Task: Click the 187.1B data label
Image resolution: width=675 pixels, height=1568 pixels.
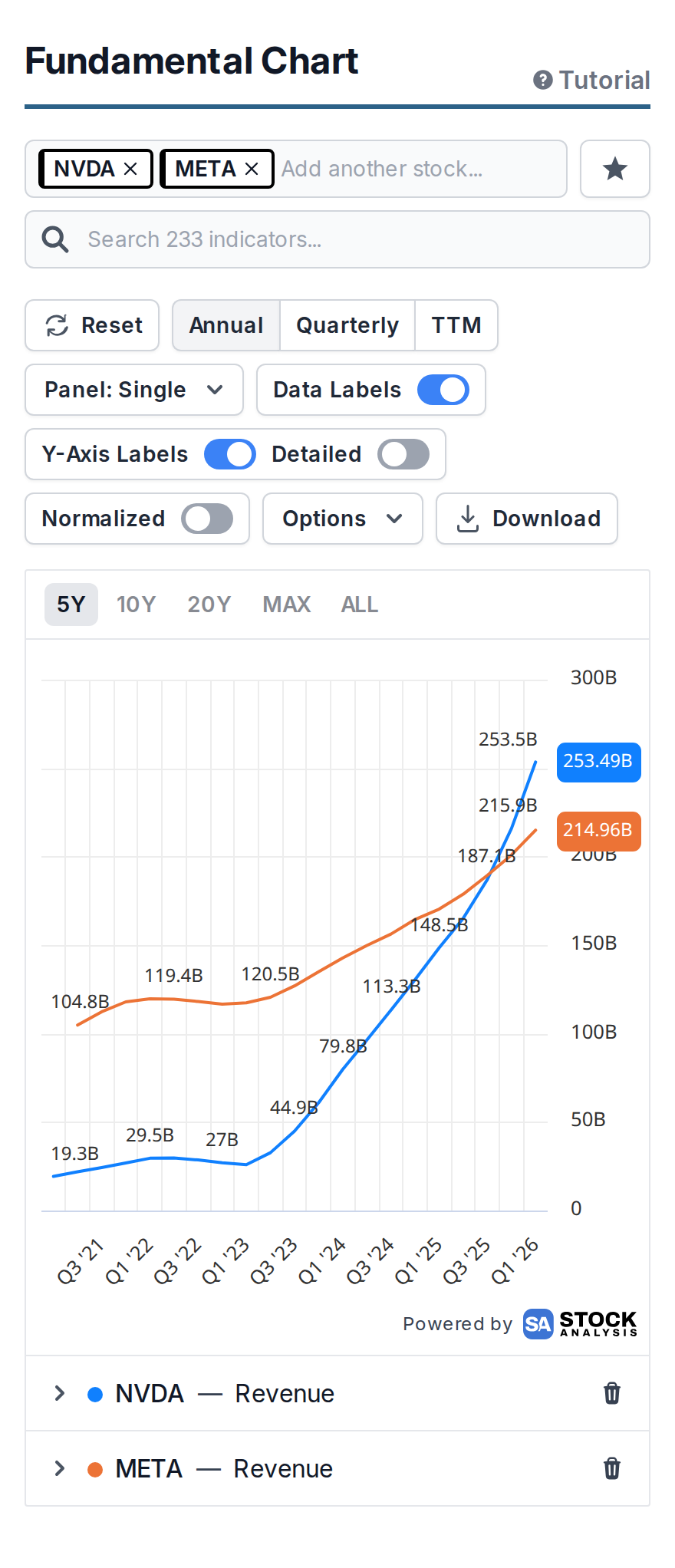Action: pyautogui.click(x=486, y=856)
